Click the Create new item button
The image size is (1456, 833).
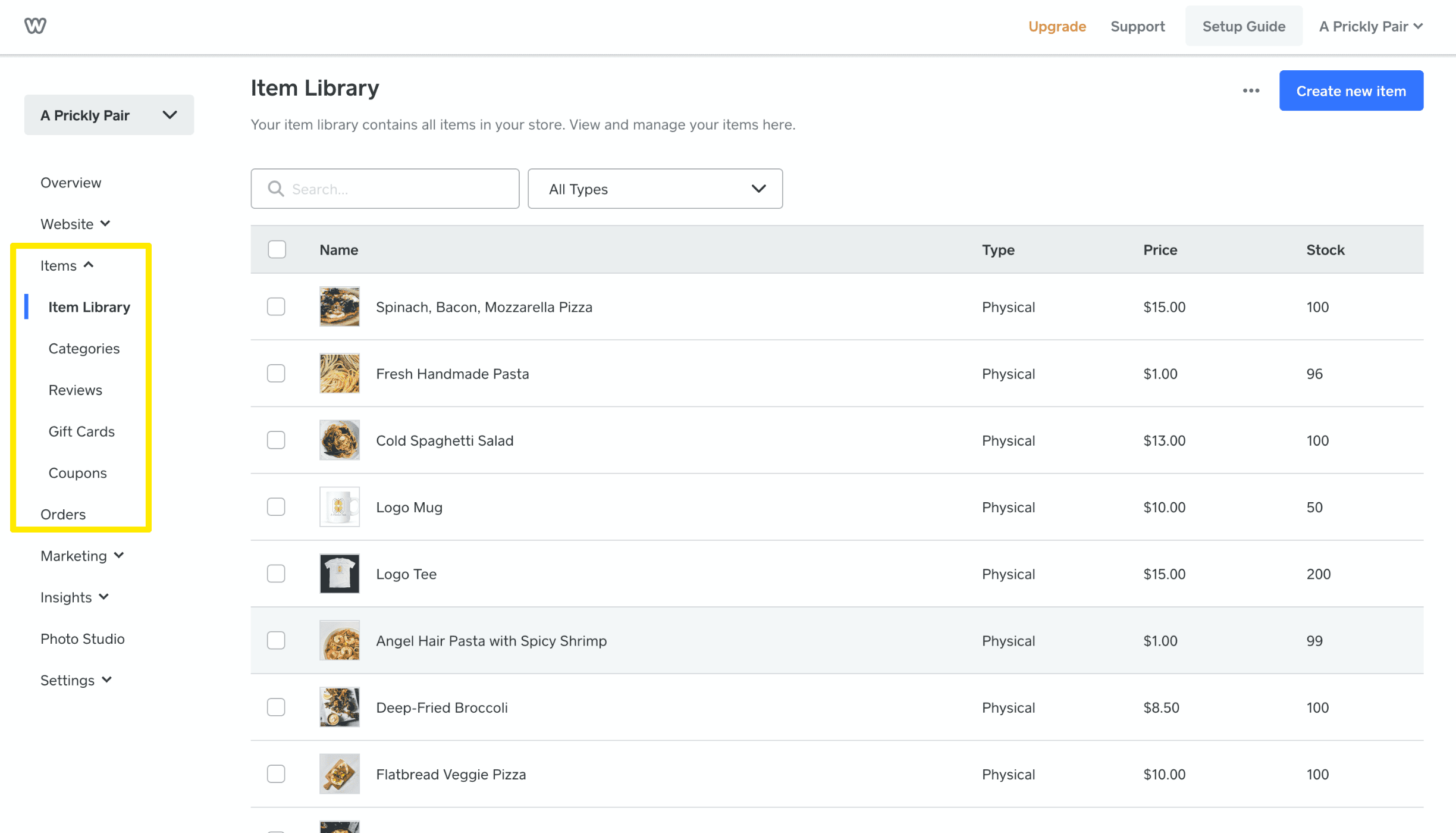[1351, 90]
